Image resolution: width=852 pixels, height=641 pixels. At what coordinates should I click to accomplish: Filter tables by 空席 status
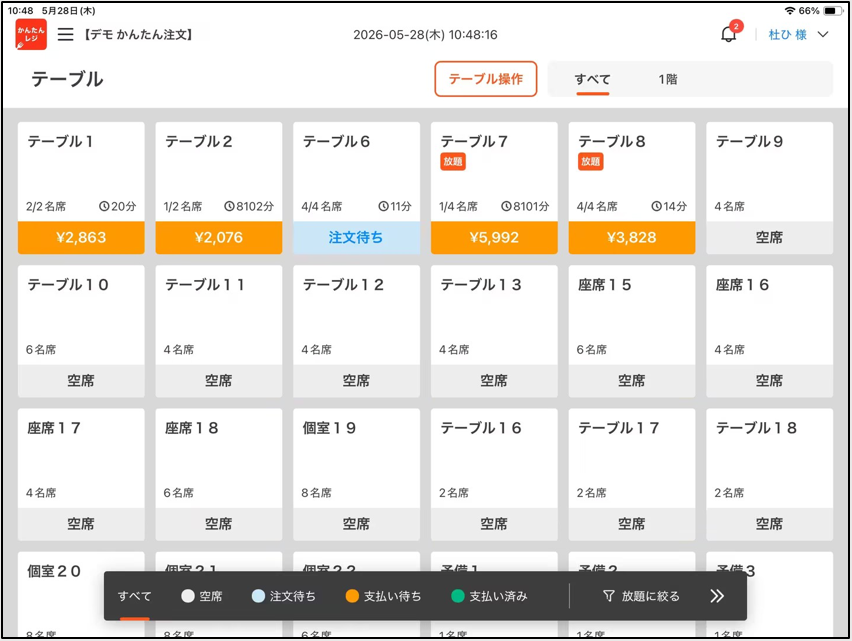click(202, 596)
